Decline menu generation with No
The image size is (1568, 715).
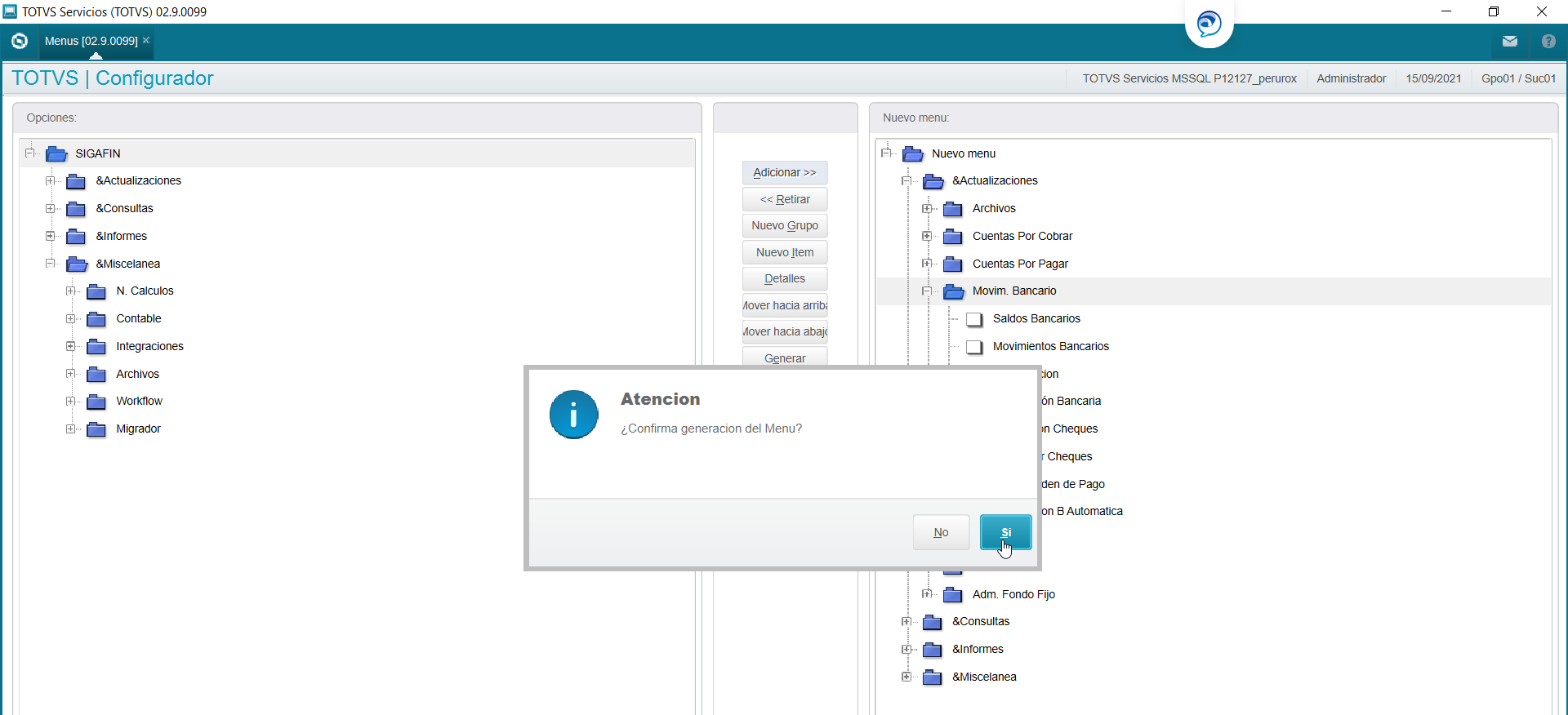941,532
